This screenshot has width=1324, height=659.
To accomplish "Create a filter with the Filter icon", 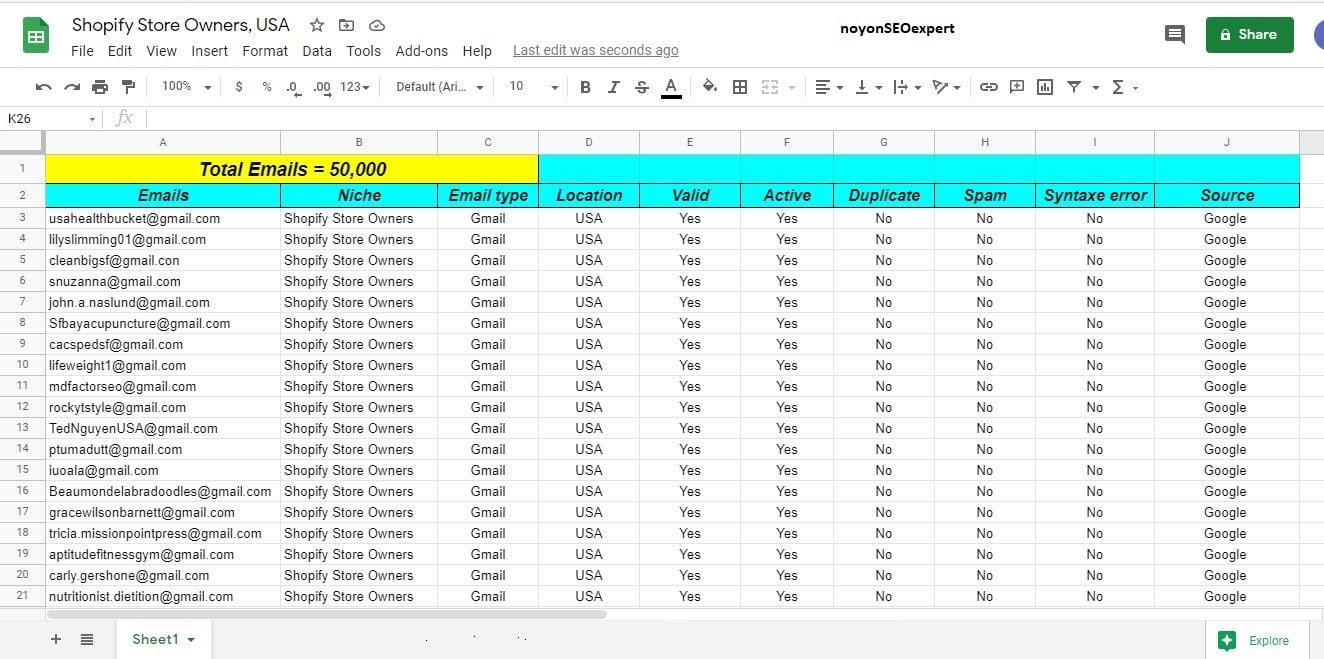I will pos(1073,87).
